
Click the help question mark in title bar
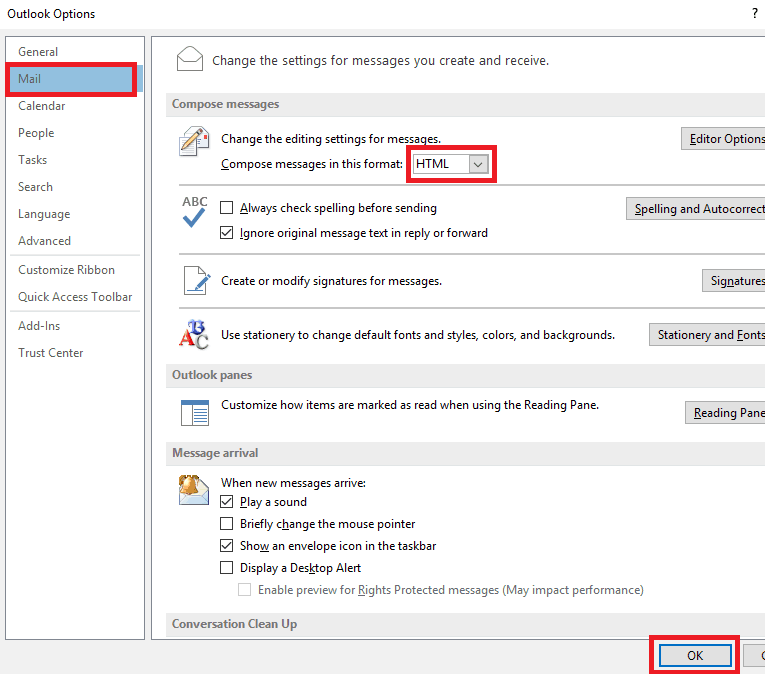pos(755,13)
